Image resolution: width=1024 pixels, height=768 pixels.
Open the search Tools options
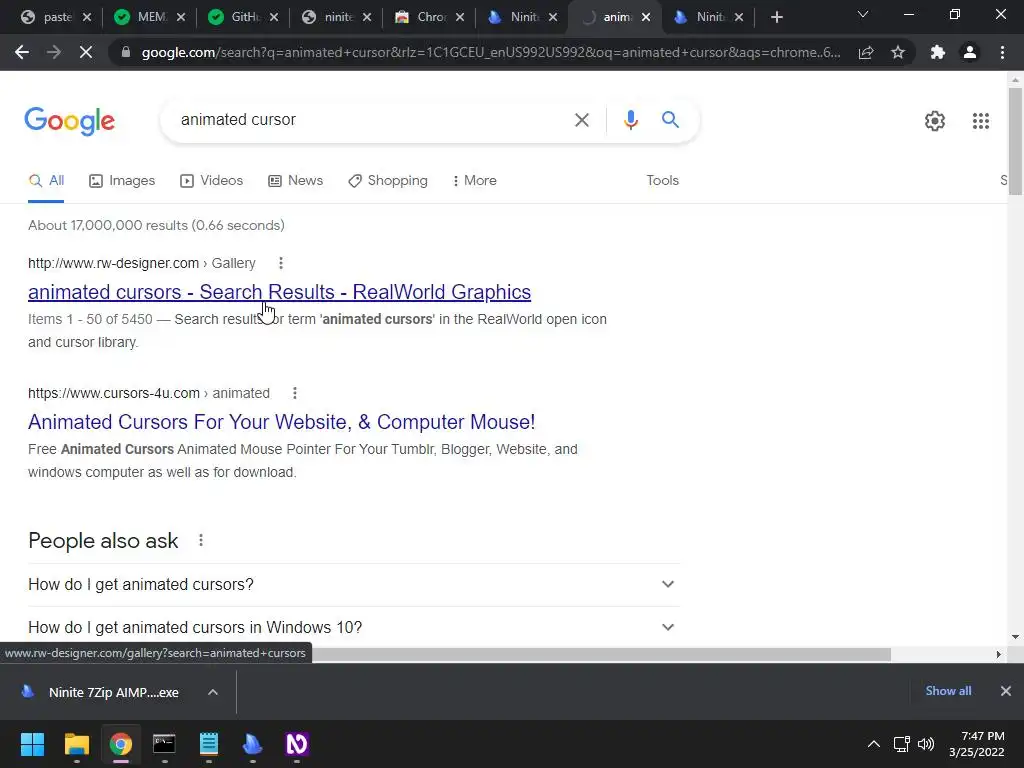tap(662, 181)
